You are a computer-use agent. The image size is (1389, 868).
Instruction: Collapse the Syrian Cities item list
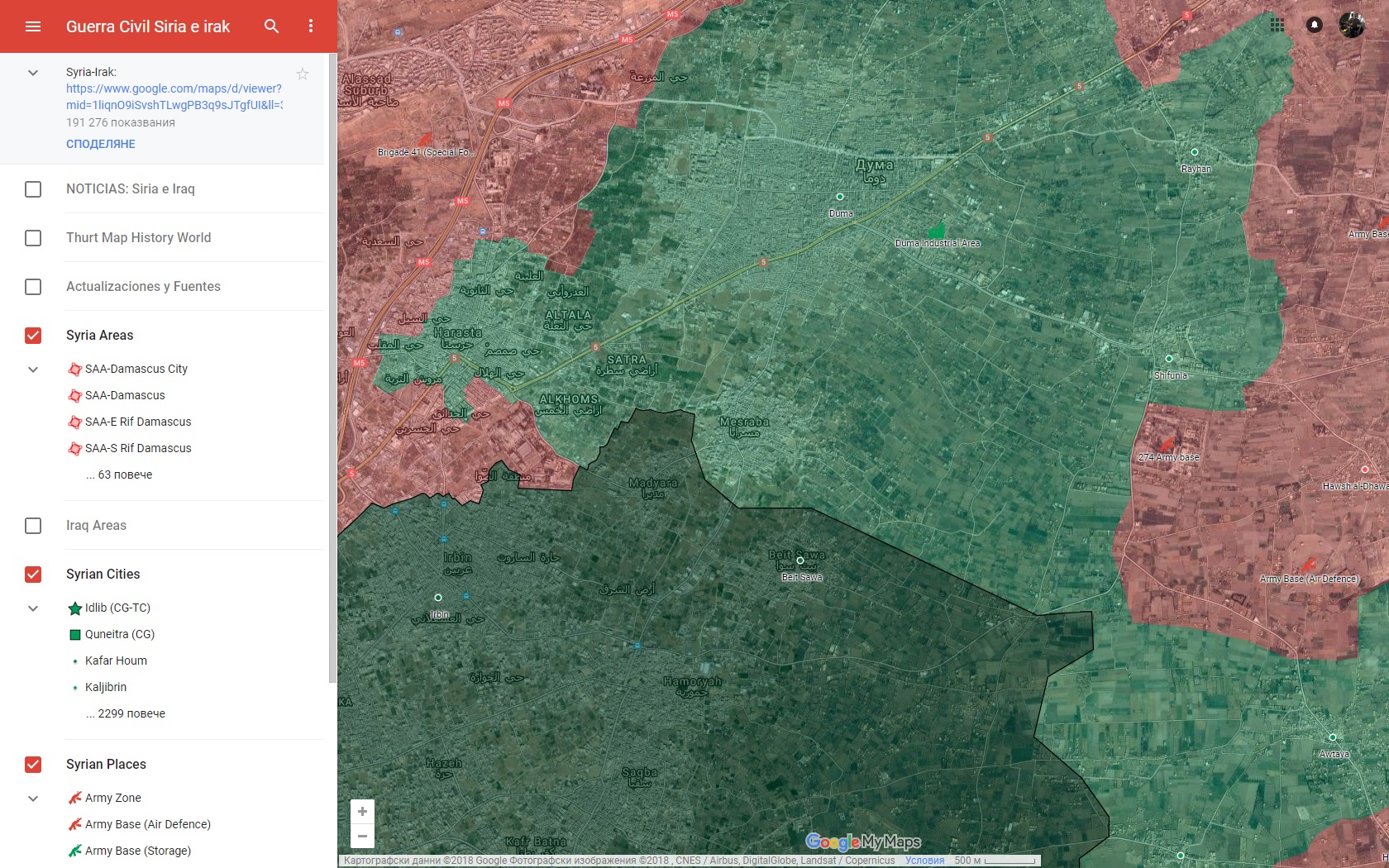click(x=33, y=608)
